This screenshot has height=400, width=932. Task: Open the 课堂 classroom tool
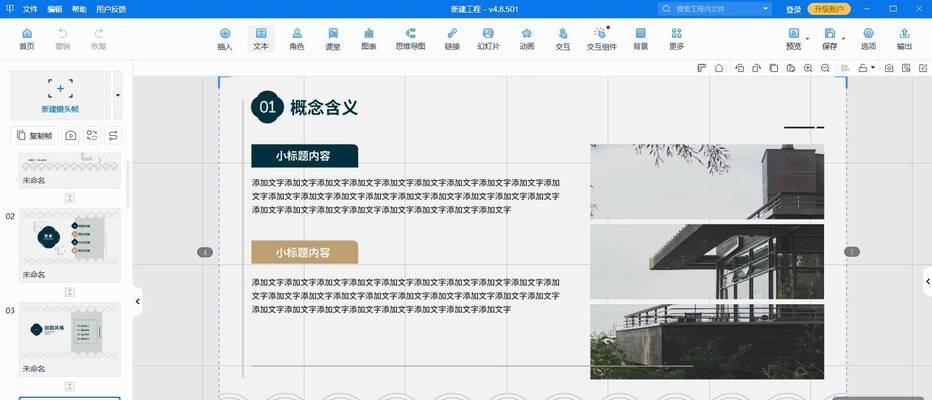pos(333,39)
